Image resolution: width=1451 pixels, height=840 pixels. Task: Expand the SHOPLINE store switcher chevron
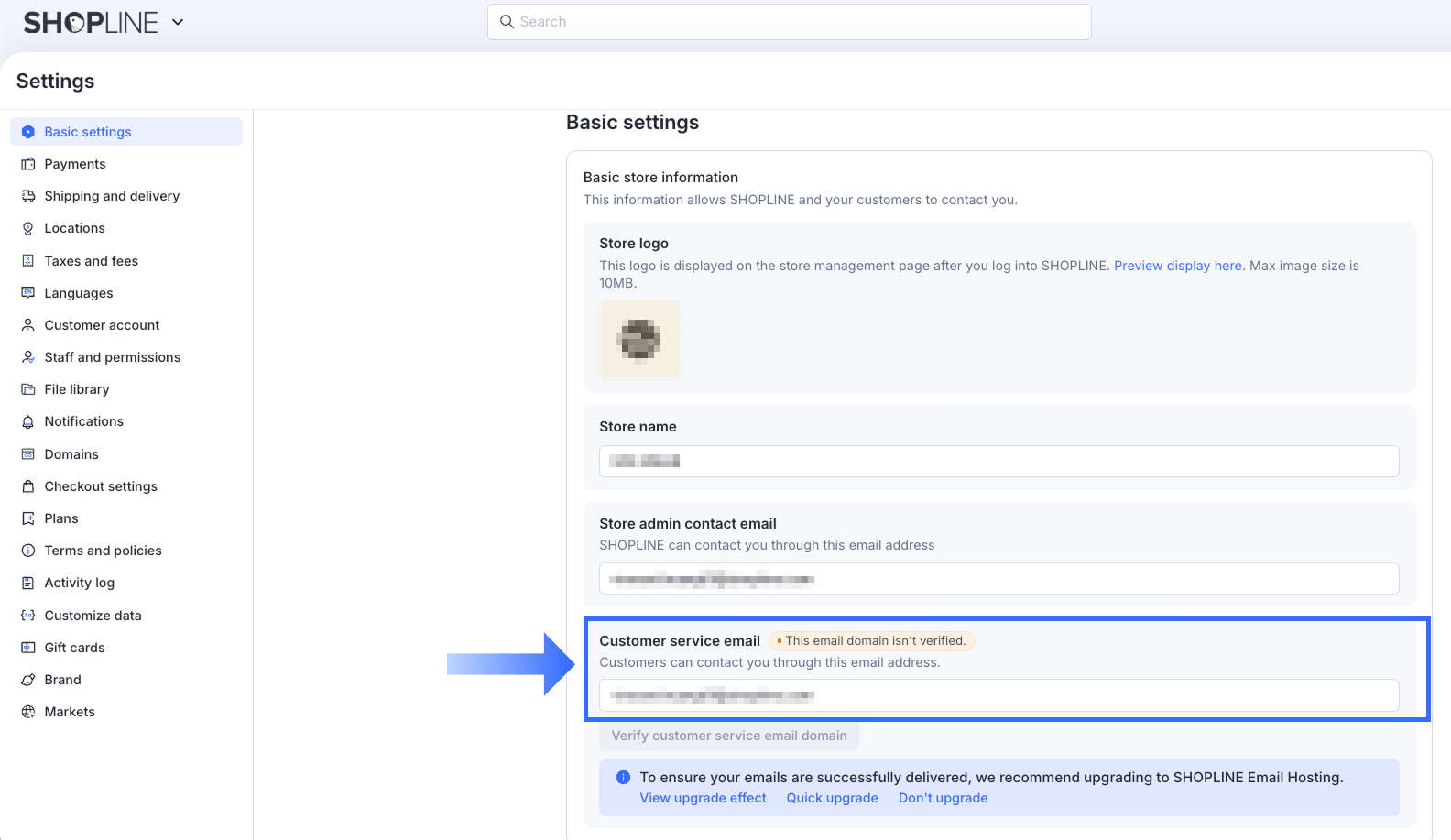[178, 22]
